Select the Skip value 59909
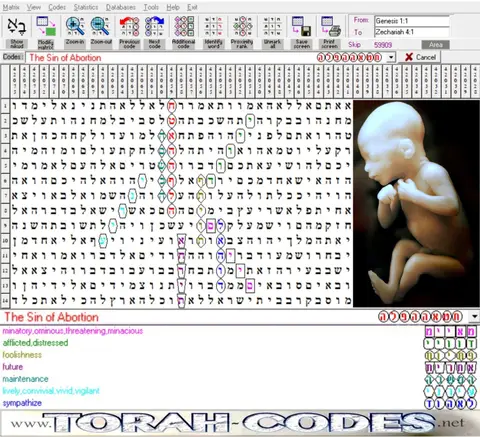480x437 pixels. (x=383, y=45)
